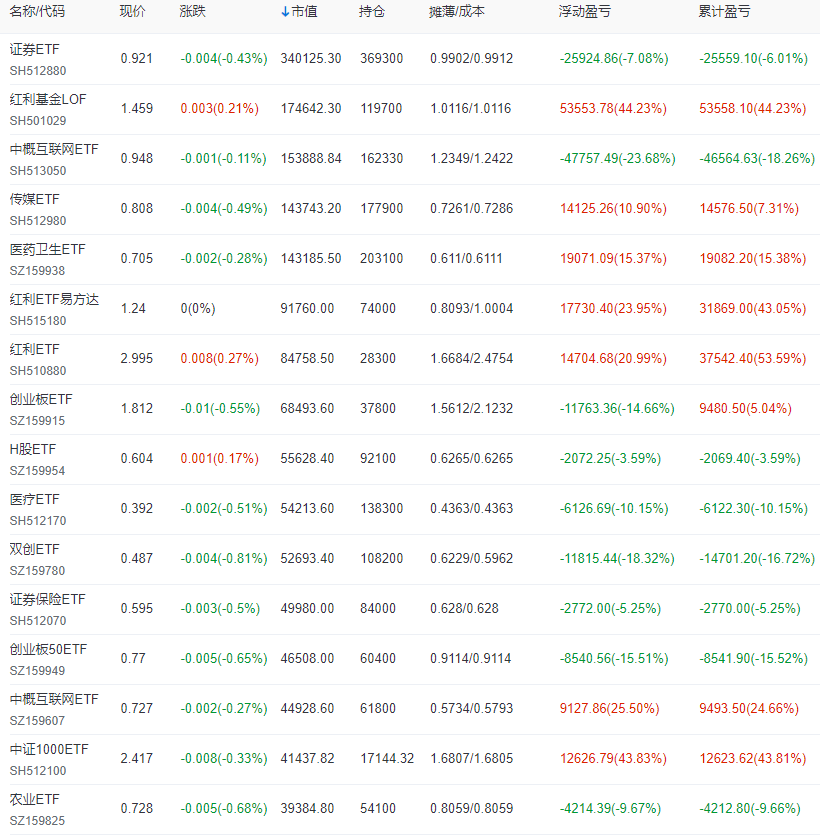Click market value 174642.30

point(311,108)
